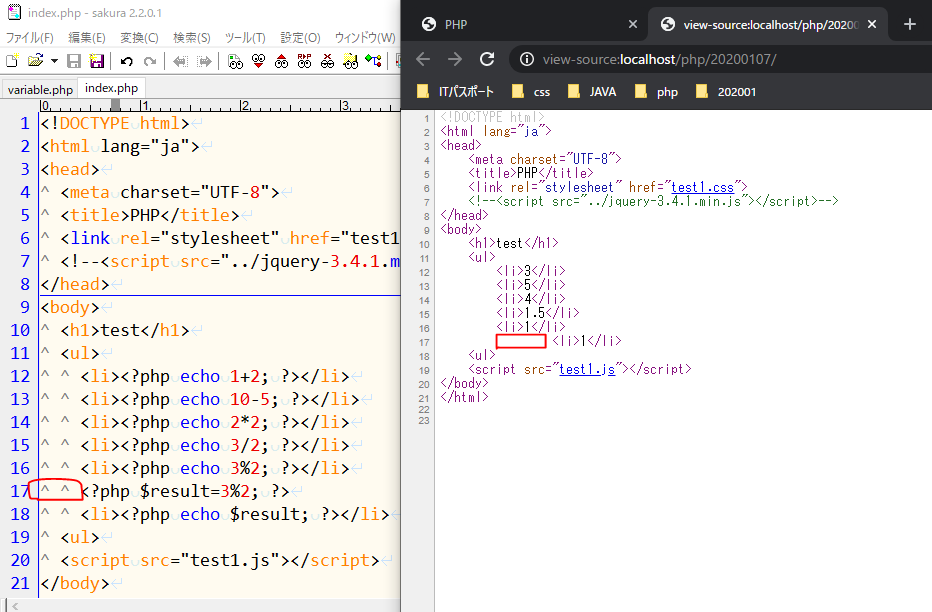Open the 検索(S) menu
This screenshot has width=932, height=612.
point(192,38)
